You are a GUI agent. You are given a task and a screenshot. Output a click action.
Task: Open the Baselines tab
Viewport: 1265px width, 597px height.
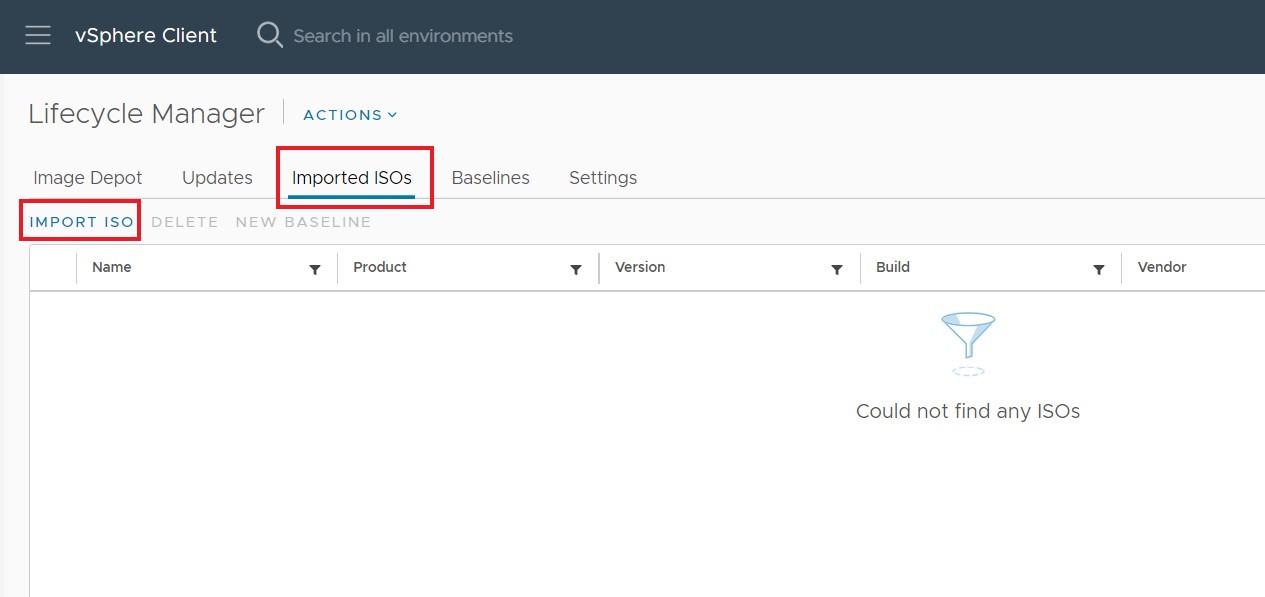491,178
